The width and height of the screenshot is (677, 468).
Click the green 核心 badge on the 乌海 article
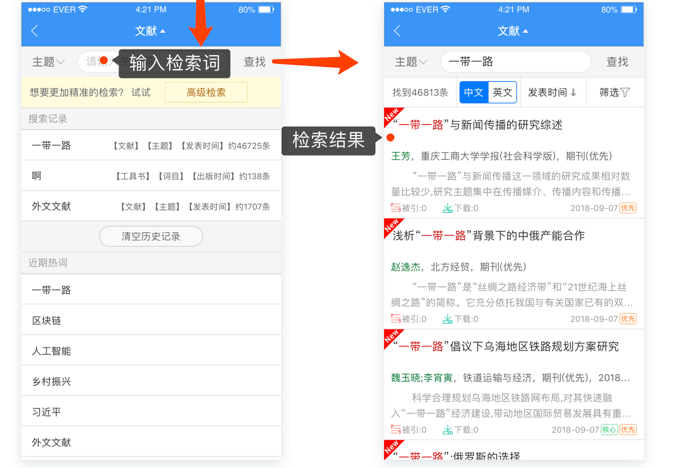point(609,430)
